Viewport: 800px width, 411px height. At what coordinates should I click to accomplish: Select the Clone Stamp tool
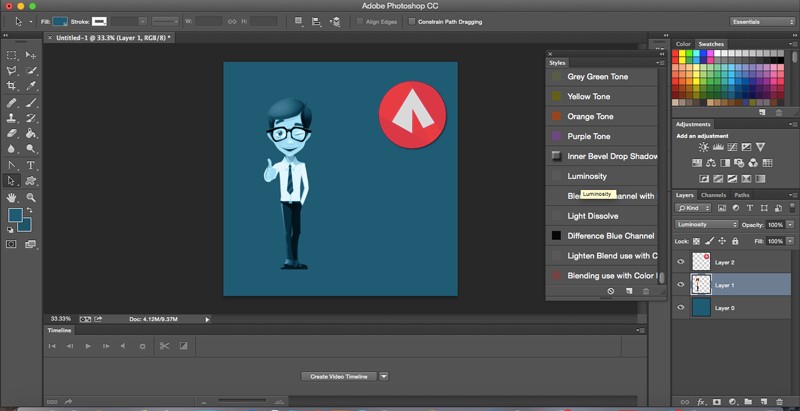coord(11,118)
